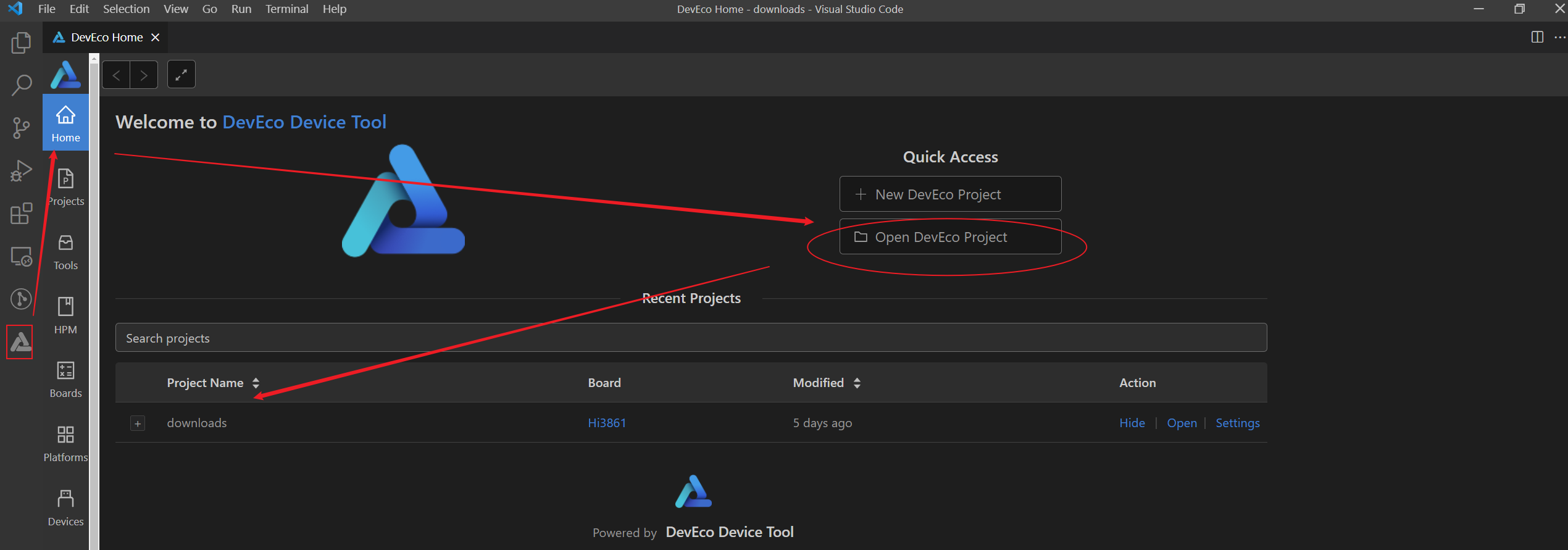
Task: Open the Edit menu
Action: pyautogui.click(x=79, y=9)
